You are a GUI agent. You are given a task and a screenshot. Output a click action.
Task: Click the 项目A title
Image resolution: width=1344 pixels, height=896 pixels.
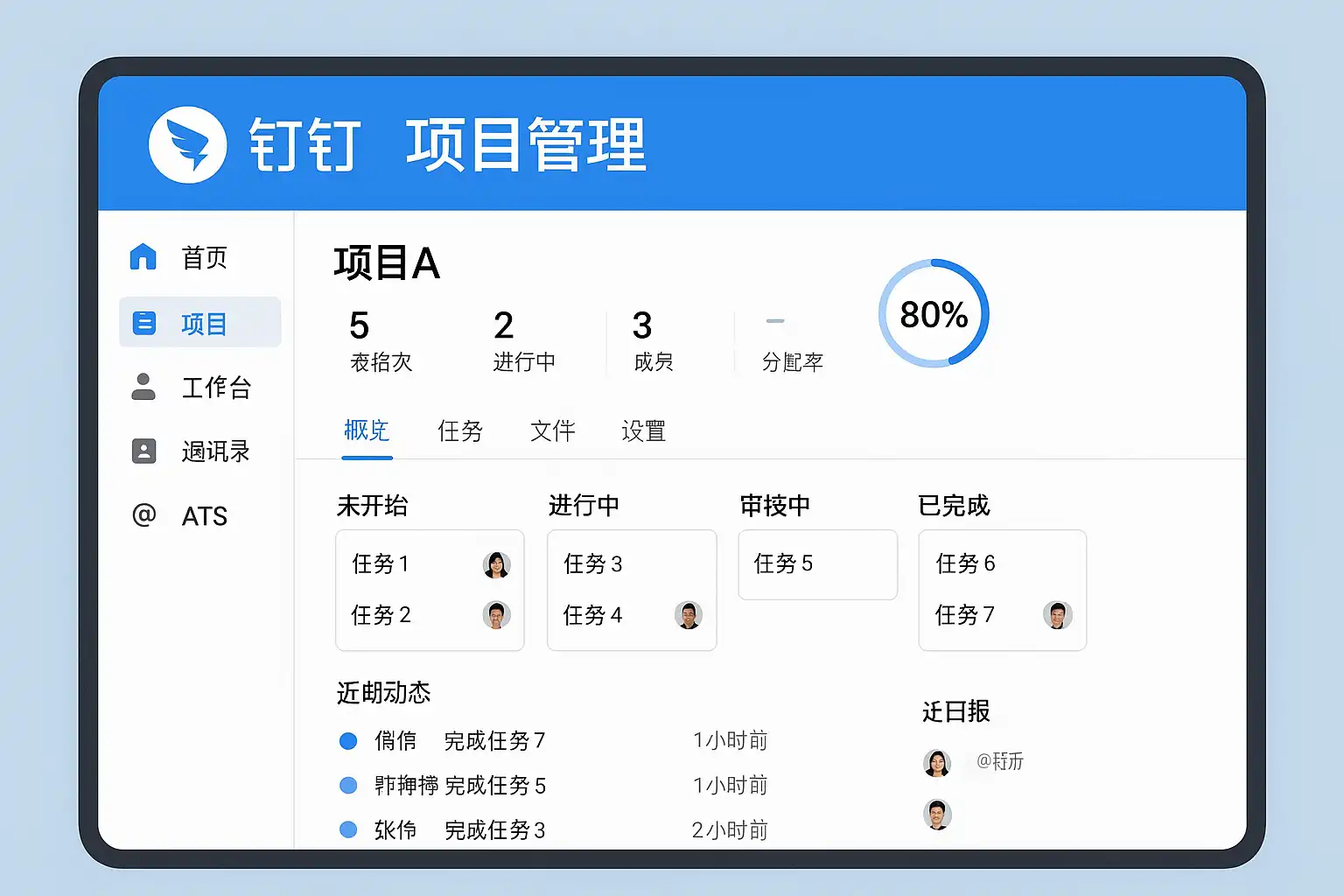386,262
